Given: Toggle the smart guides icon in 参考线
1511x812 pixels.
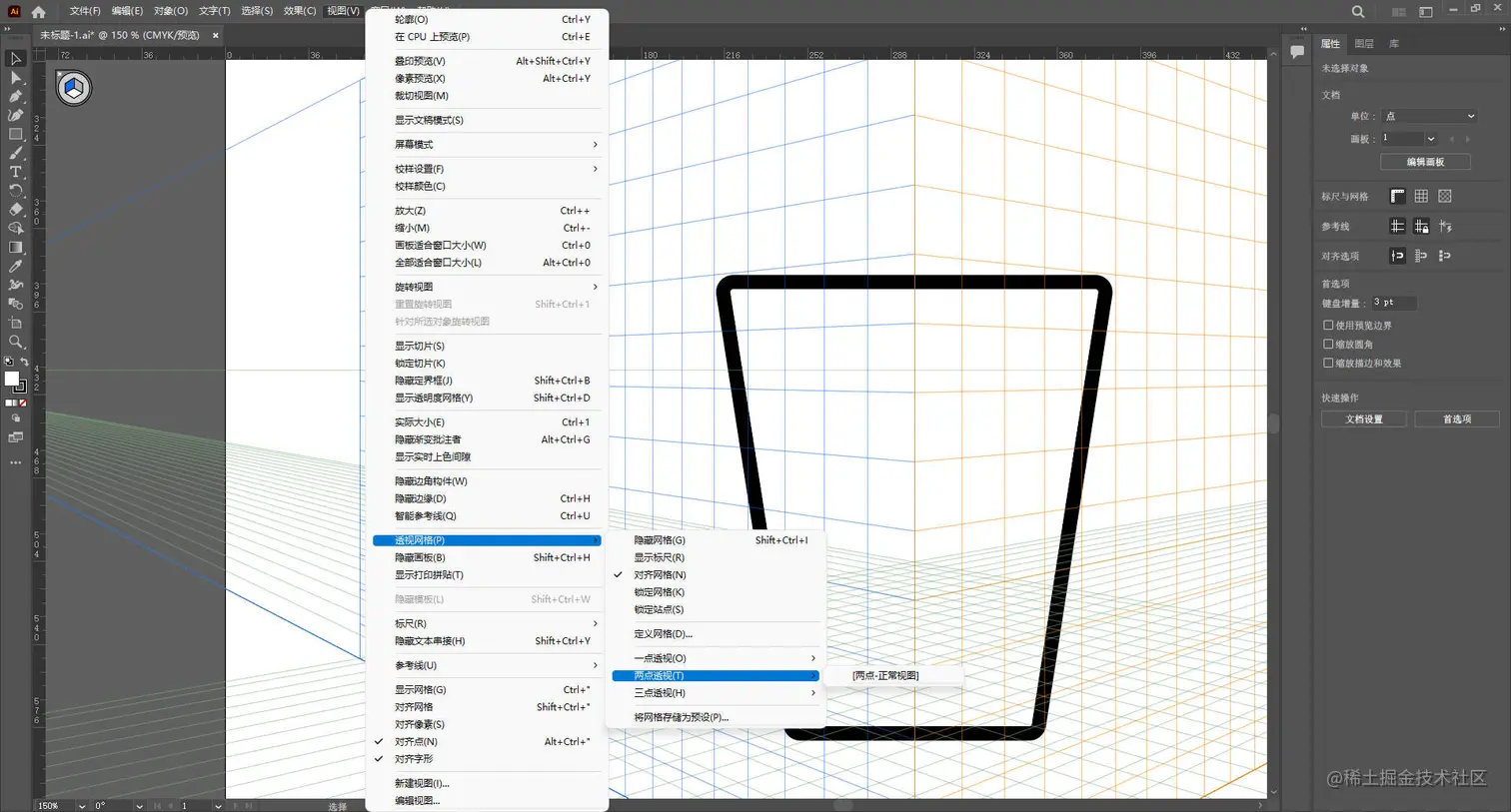Looking at the screenshot, I should tap(1445, 227).
